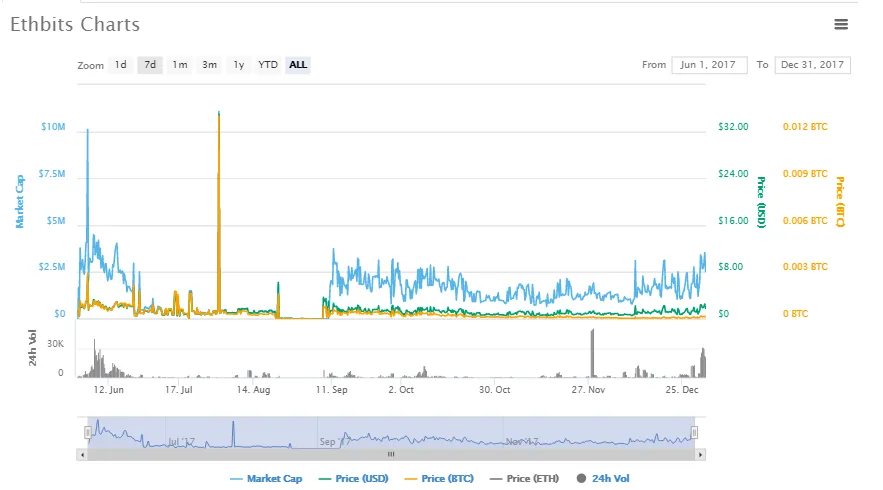This screenshot has width=883, height=490.
Task: Set zoom to 1d
Action: [121, 65]
